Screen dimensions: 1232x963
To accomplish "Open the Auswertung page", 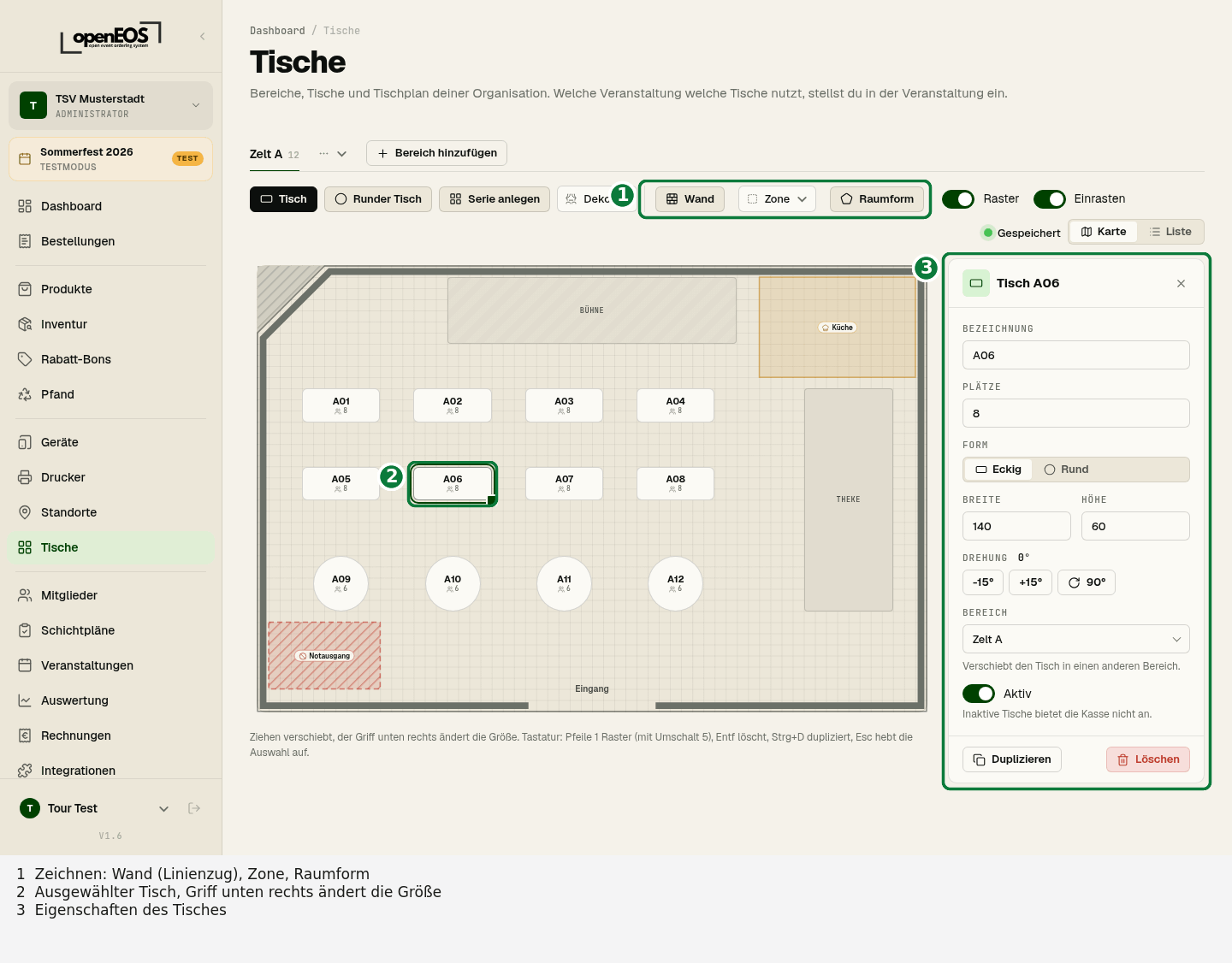I will coord(111,700).
